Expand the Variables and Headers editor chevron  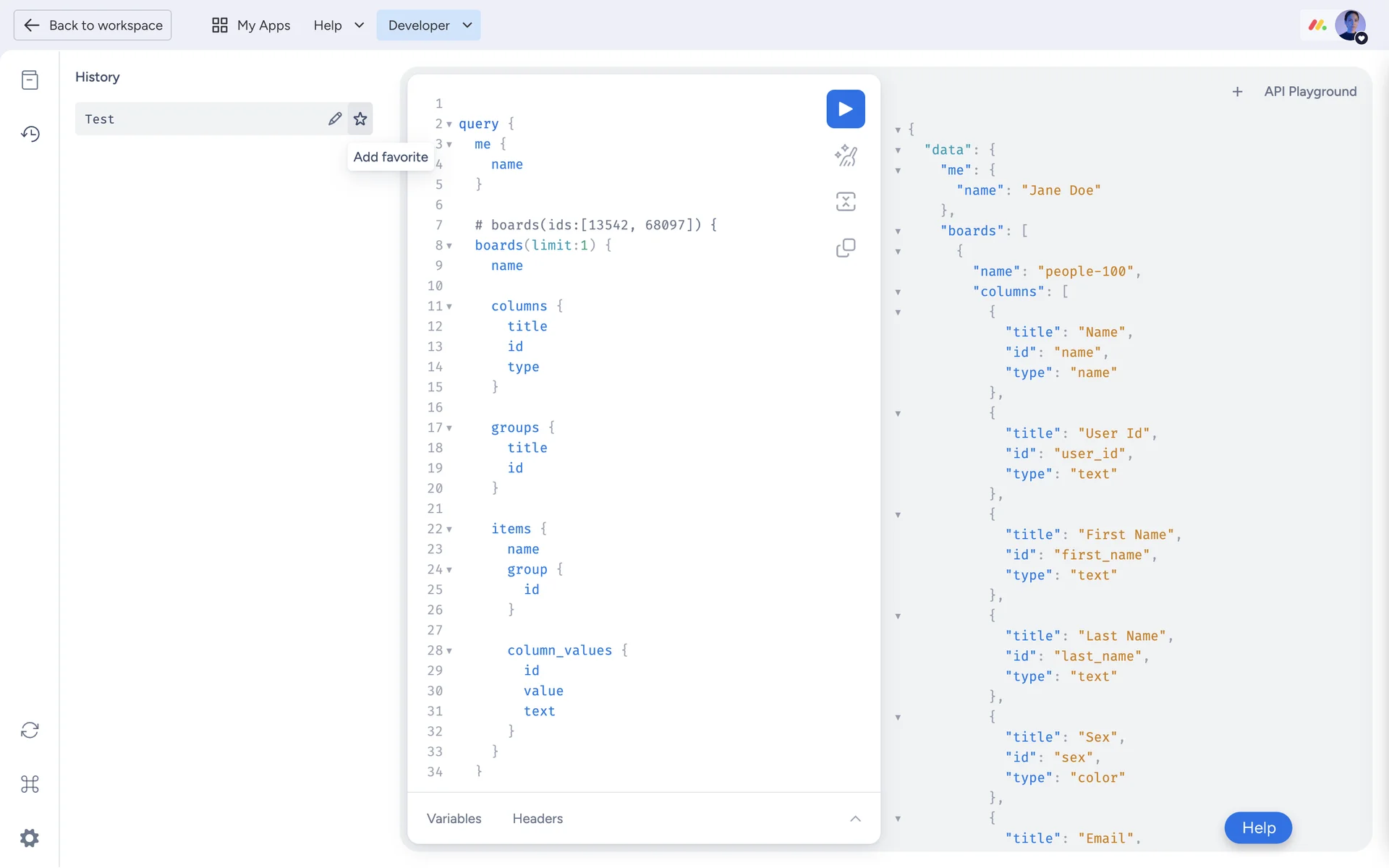(x=855, y=819)
